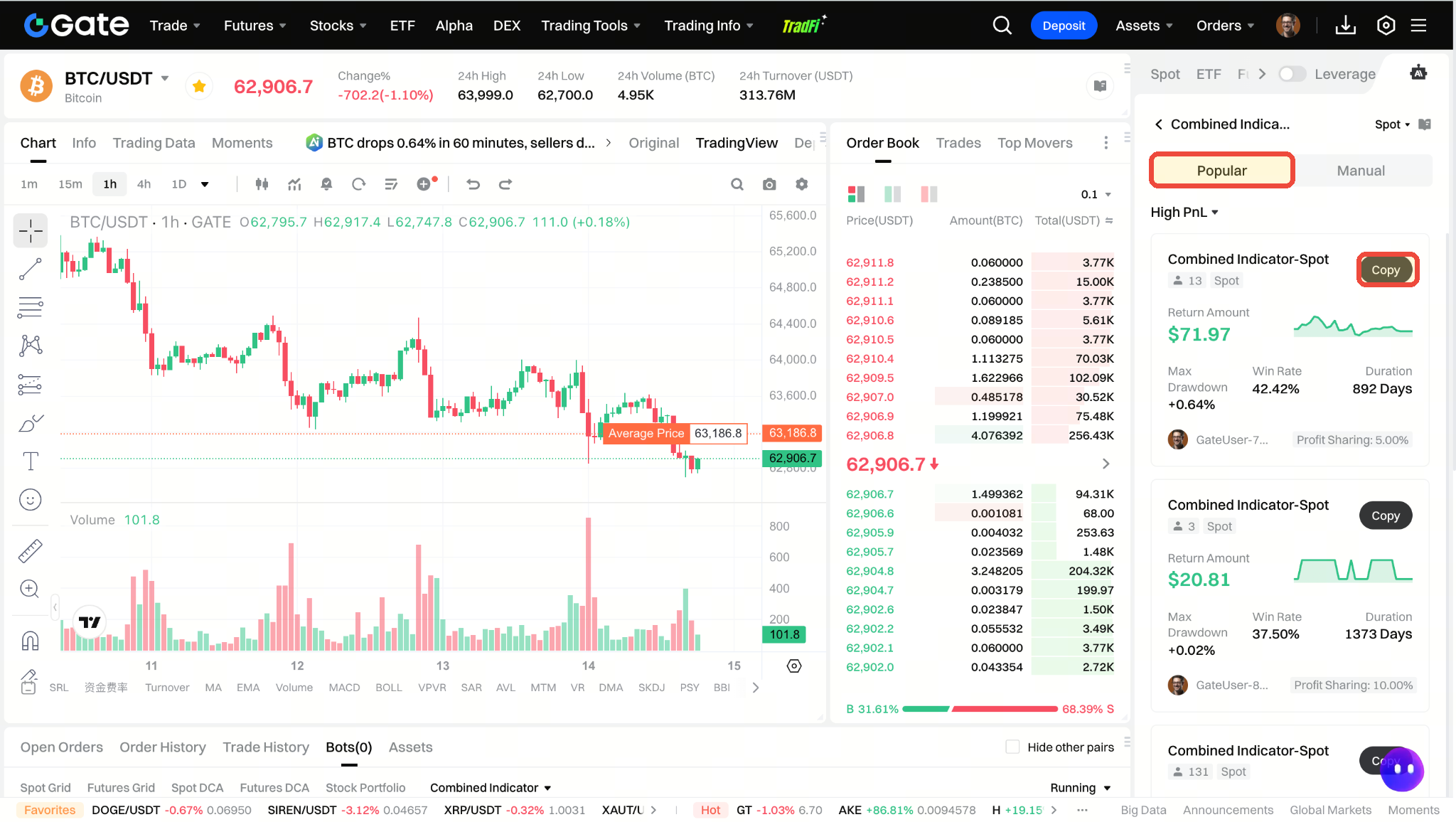Open order book more options menu
Viewport: 1456px width, 822px height.
point(1106,143)
